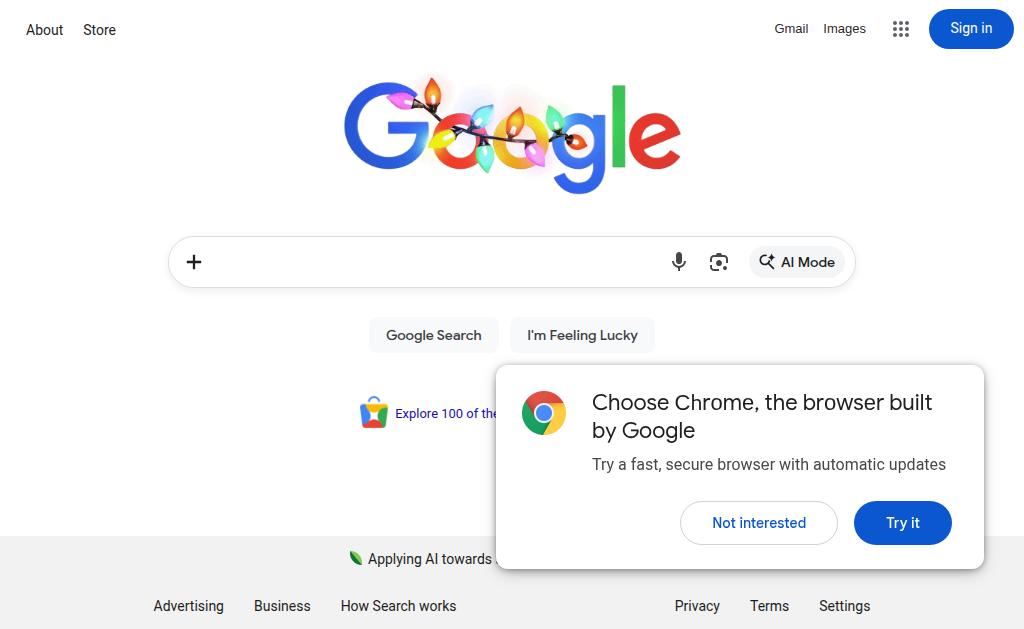Switch to AI Mode
Screen dimensions: 1024x629
click(x=797, y=262)
